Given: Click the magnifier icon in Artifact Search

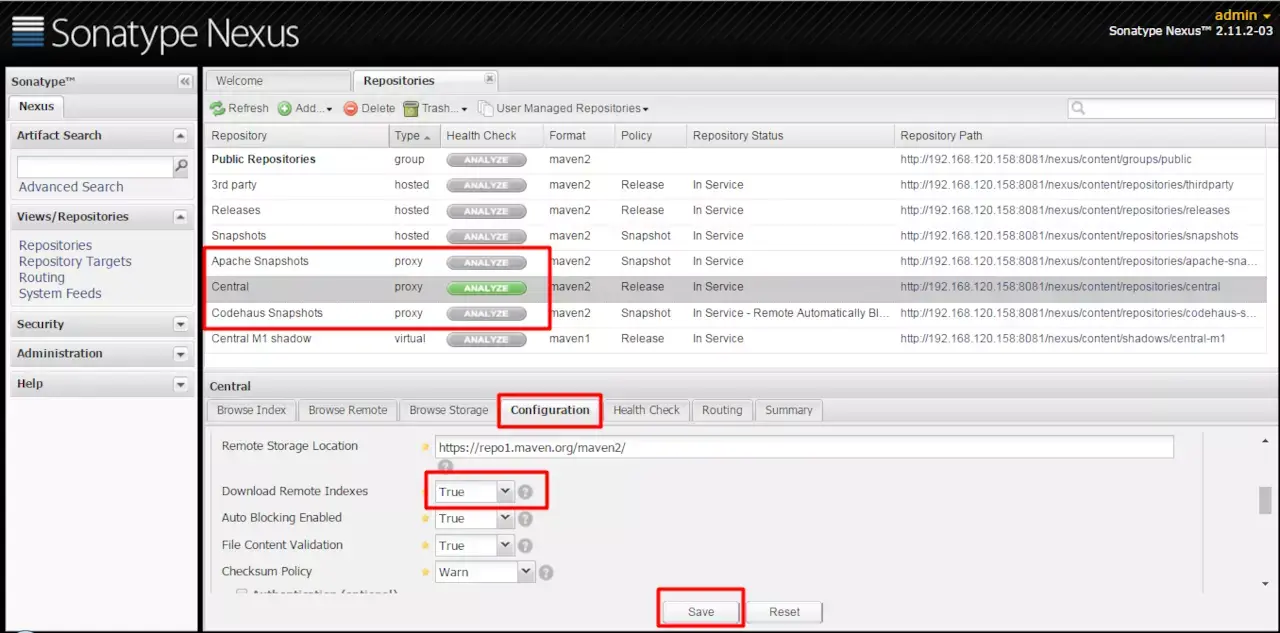Looking at the screenshot, I should click(181, 166).
